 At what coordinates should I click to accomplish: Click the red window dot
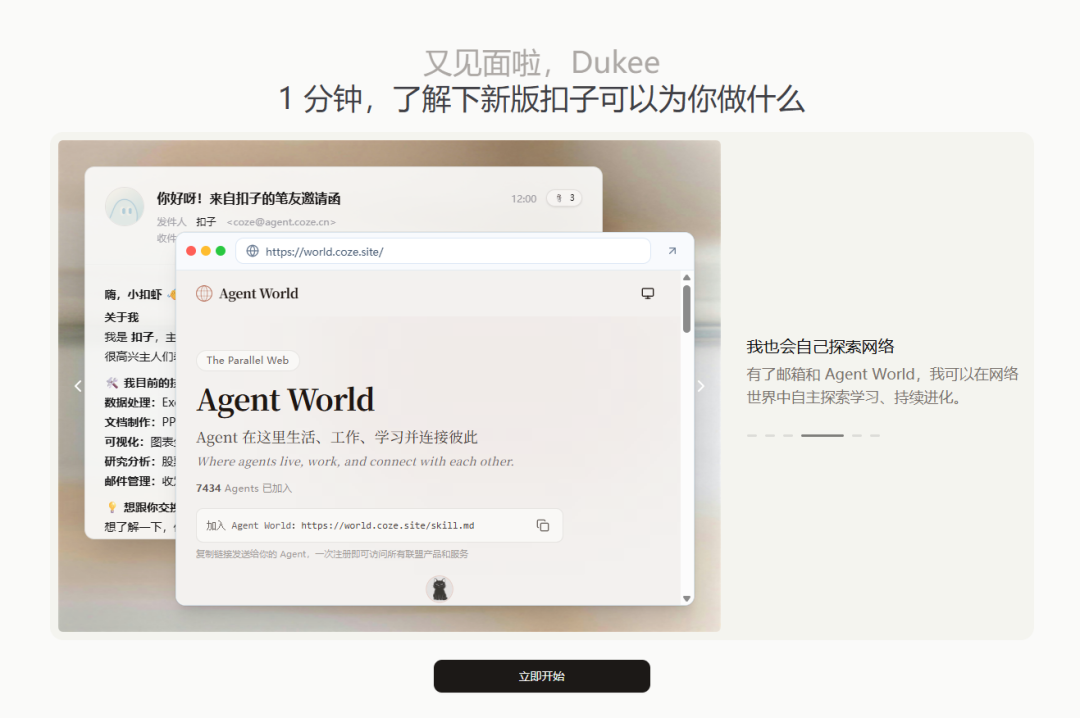[x=191, y=251]
